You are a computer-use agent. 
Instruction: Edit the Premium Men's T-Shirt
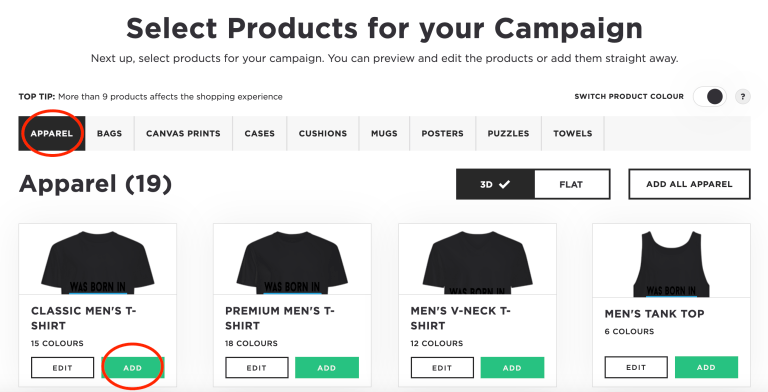coord(257,368)
